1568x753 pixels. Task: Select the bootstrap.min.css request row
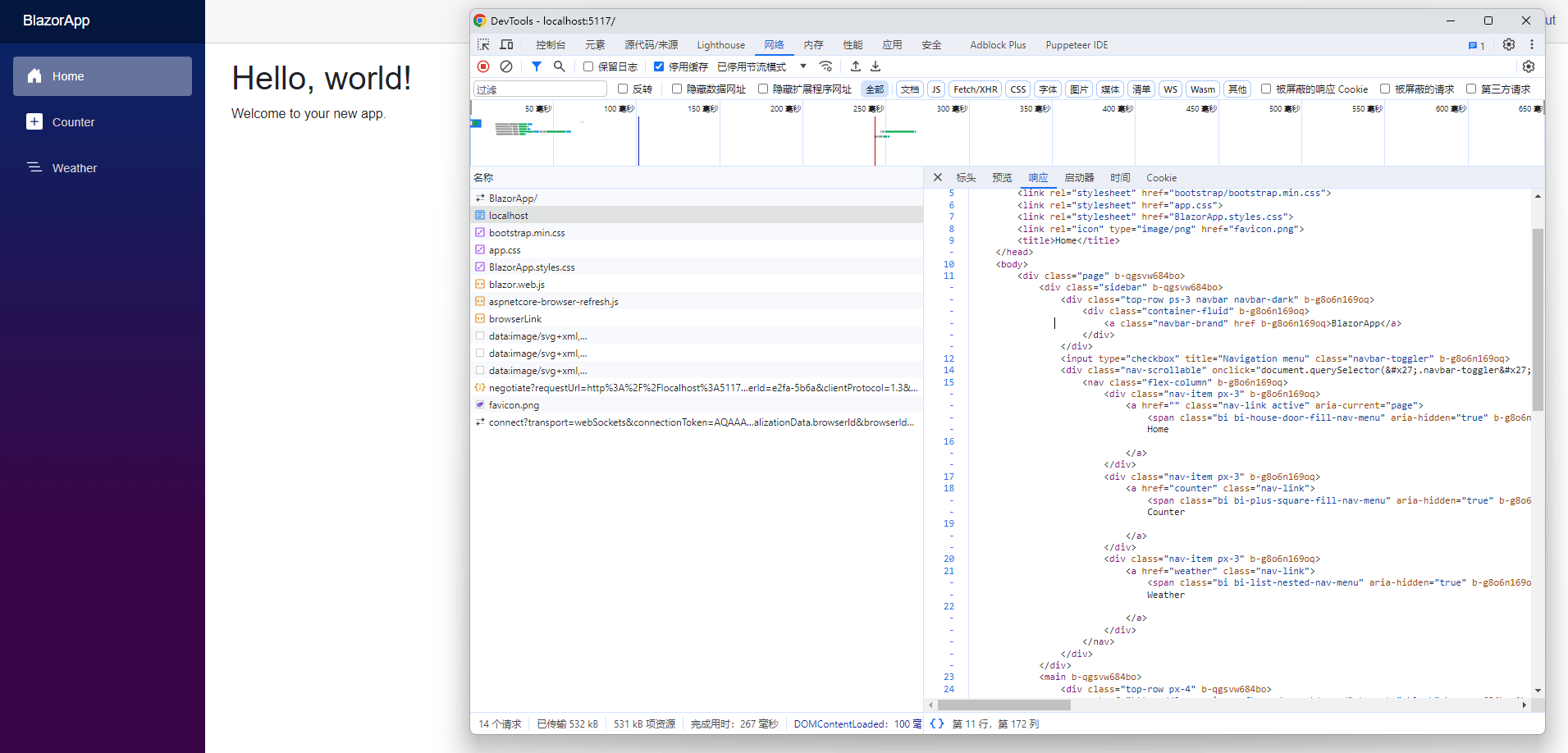[697, 233]
